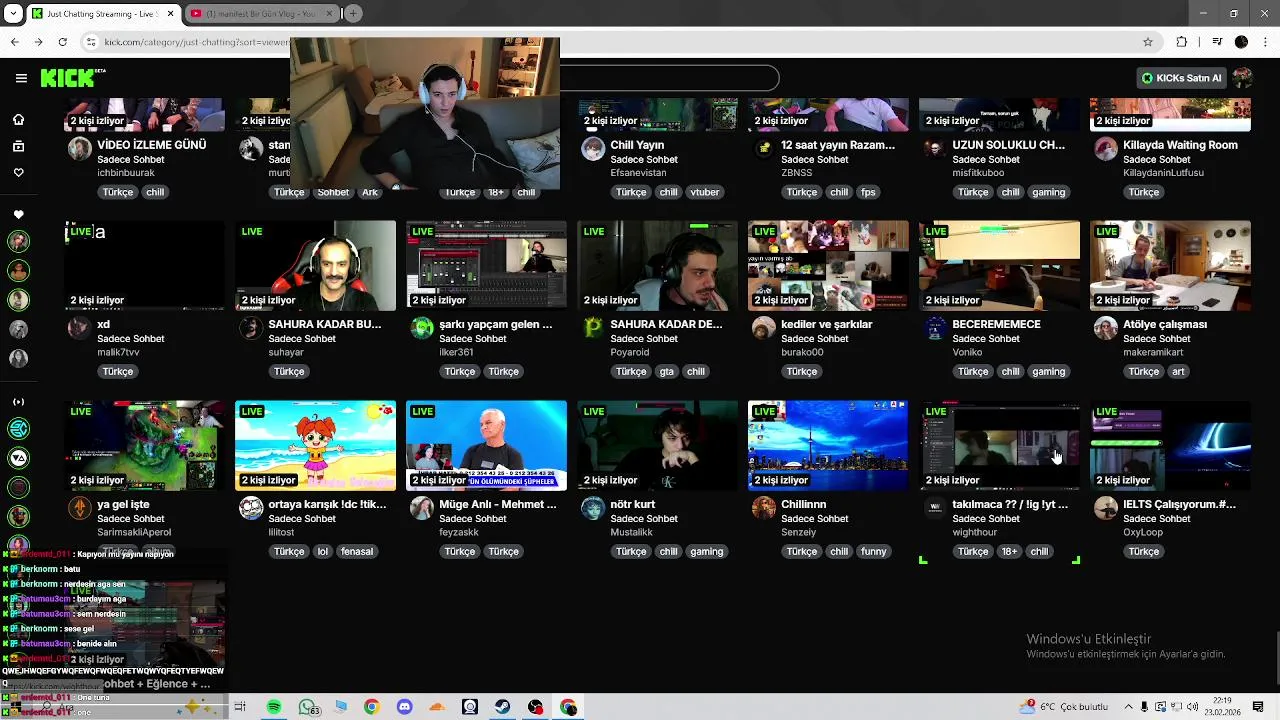Click SarimsakliAperol channel avatar
The width and height of the screenshot is (1280, 720).
click(x=80, y=509)
